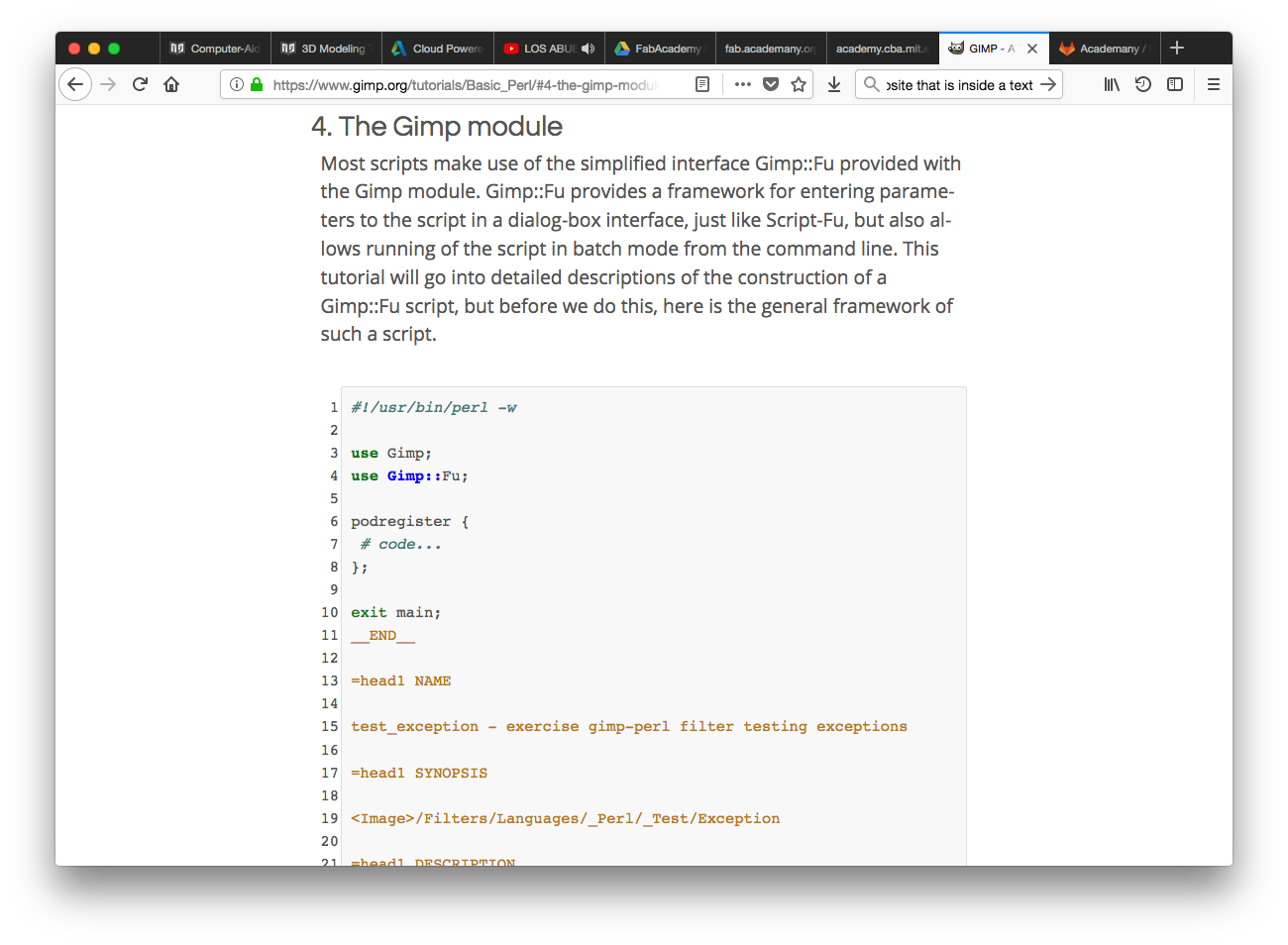The width and height of the screenshot is (1288, 945).
Task: Switch to the FabAcademy tab
Action: (x=660, y=49)
